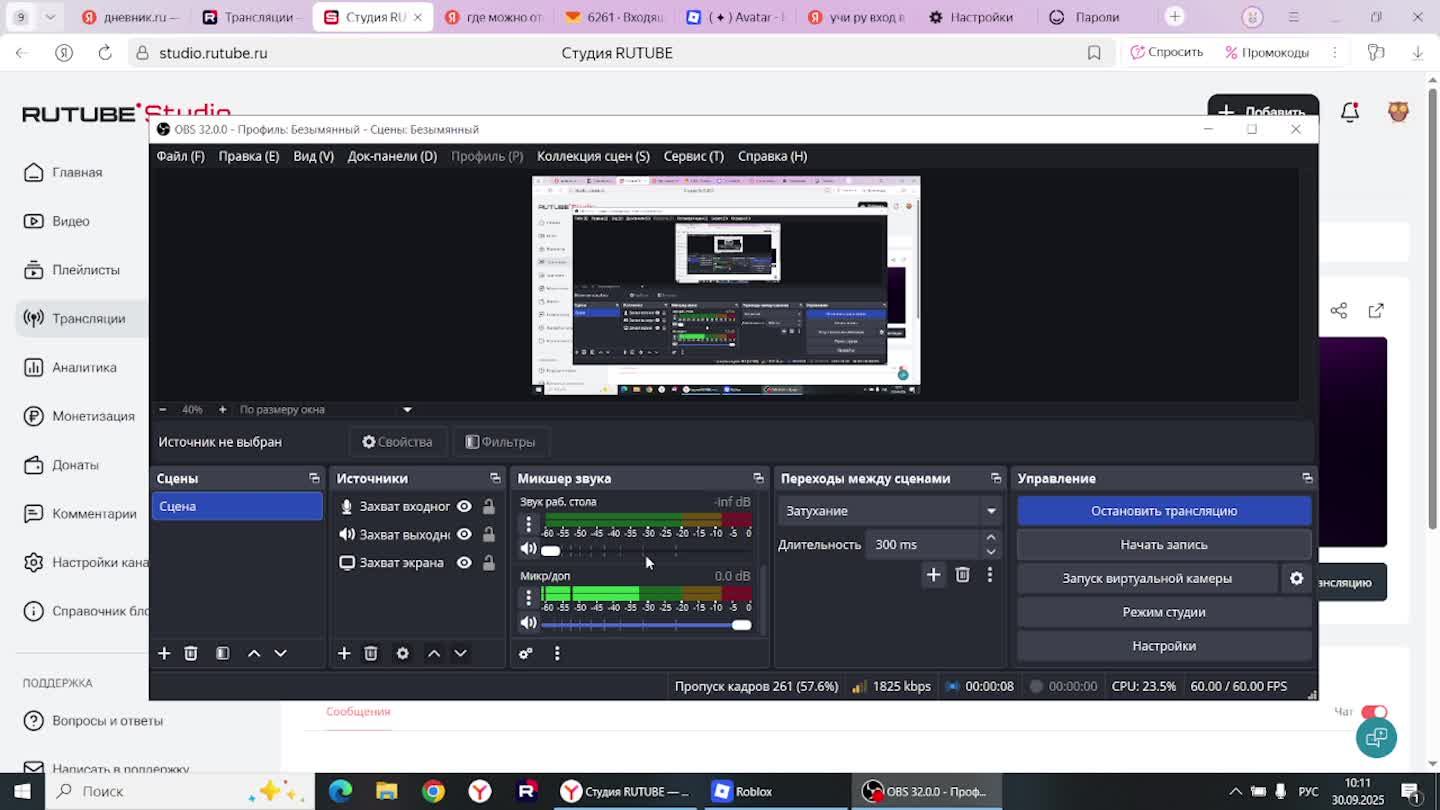Open virtual camera settings gear
This screenshot has height=810, width=1440.
(1297, 578)
